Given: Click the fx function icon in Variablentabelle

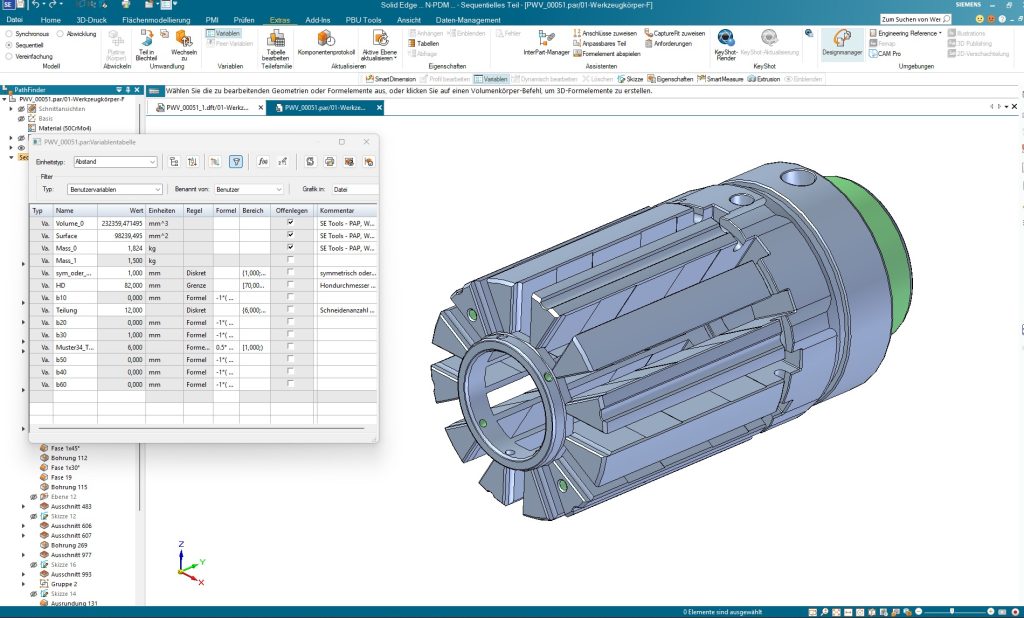Looking at the screenshot, I should pos(263,161).
